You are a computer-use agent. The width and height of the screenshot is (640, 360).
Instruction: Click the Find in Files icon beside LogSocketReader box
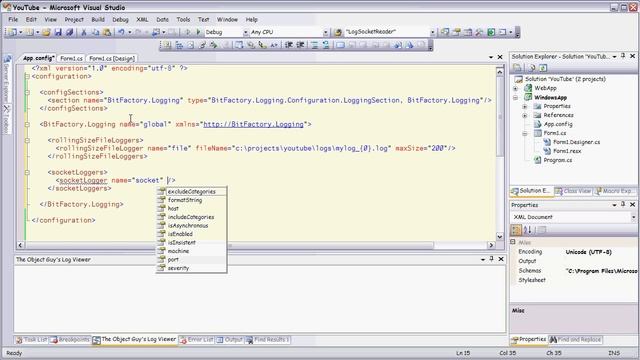338,32
